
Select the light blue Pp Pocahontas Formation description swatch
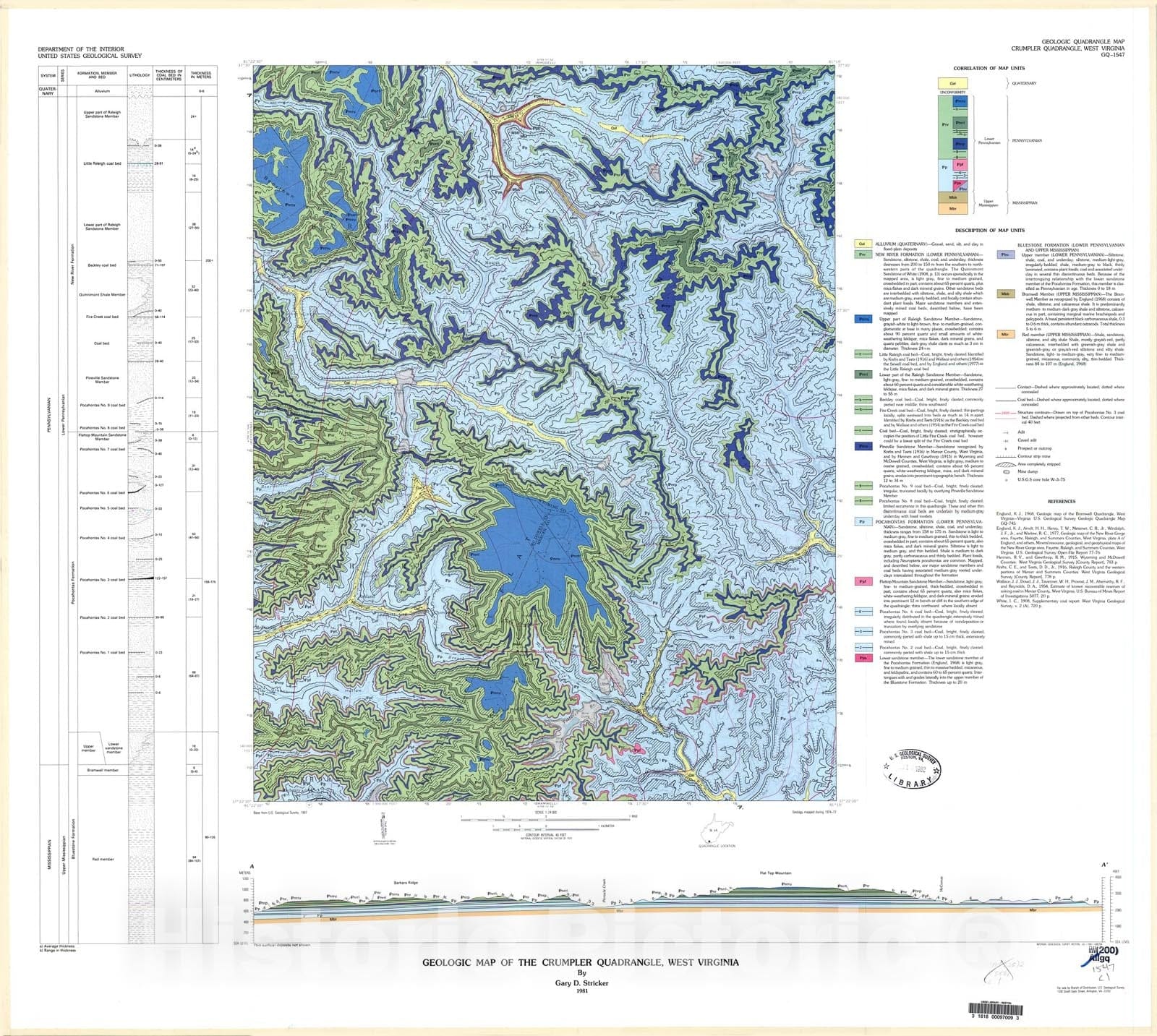[x=862, y=521]
